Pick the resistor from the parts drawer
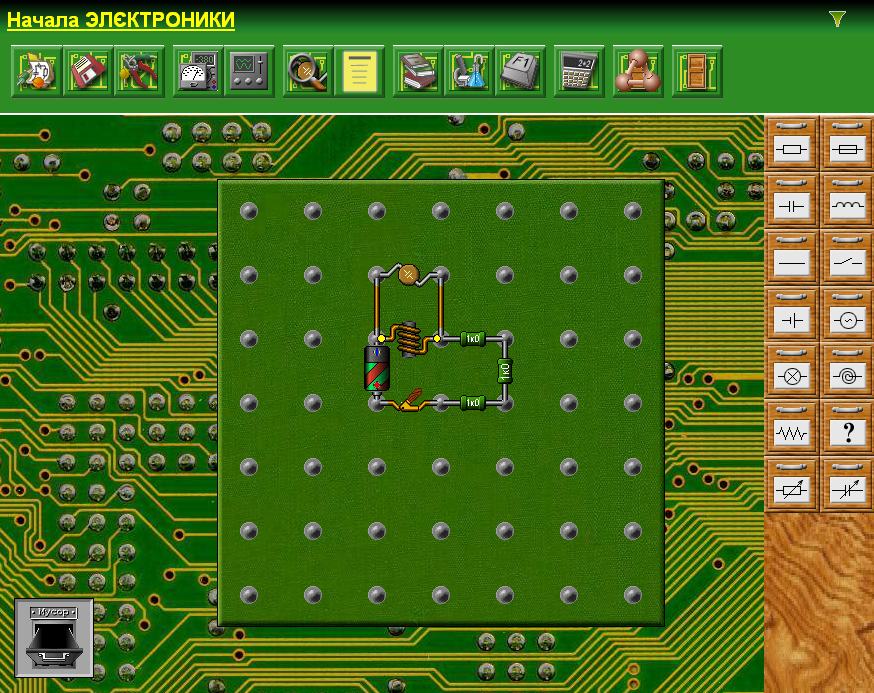874x693 pixels. [792, 144]
